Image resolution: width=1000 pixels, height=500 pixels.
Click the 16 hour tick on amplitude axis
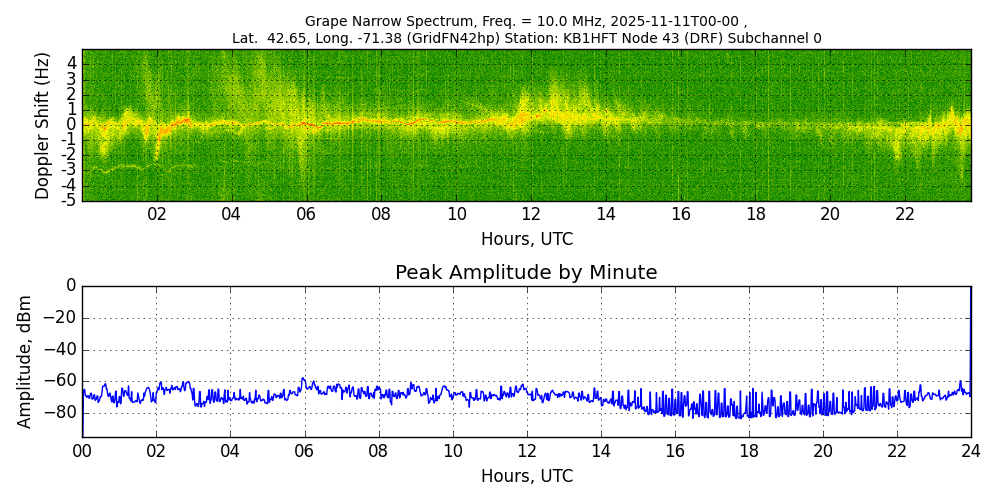(675, 451)
